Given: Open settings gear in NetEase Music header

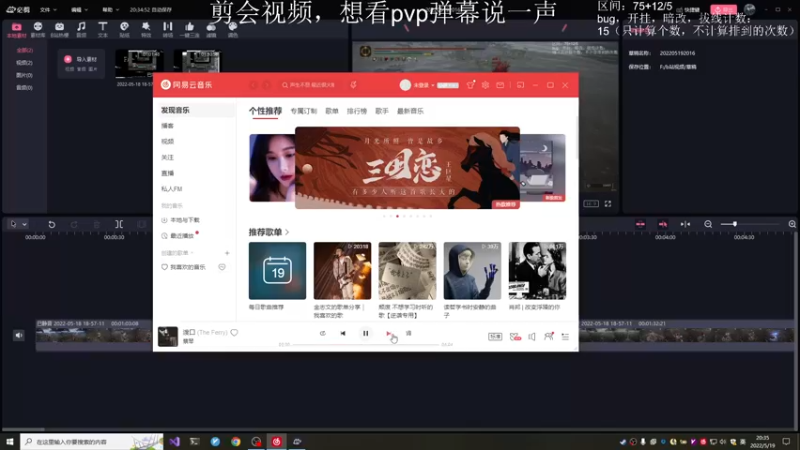Looking at the screenshot, I should click(x=485, y=85).
